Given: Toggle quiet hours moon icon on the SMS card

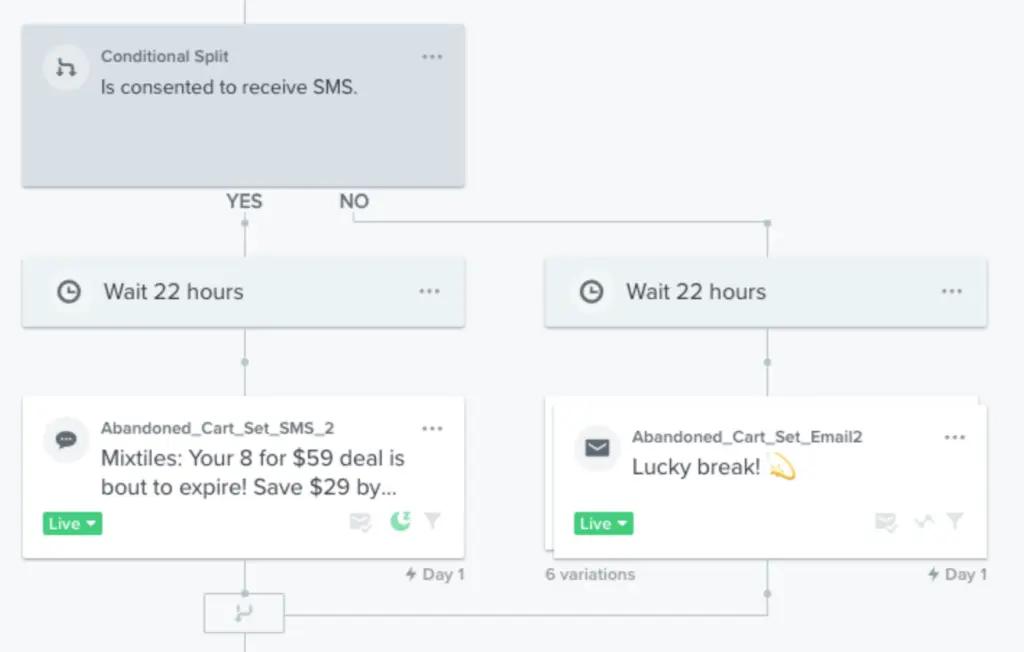Looking at the screenshot, I should tap(400, 521).
